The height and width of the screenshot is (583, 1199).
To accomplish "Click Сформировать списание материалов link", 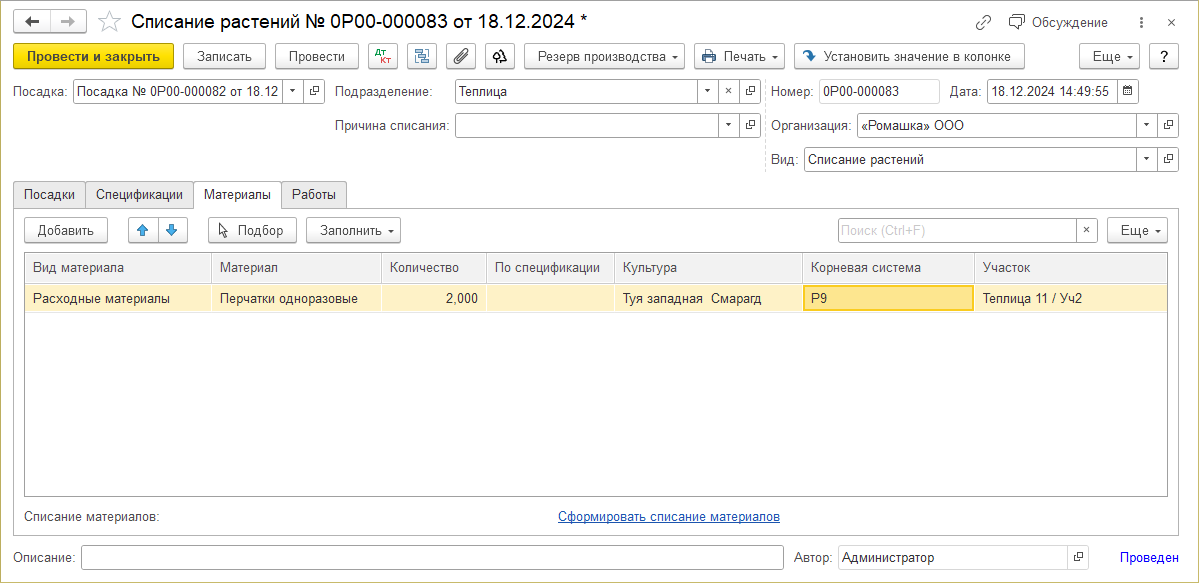I will click(x=668, y=517).
